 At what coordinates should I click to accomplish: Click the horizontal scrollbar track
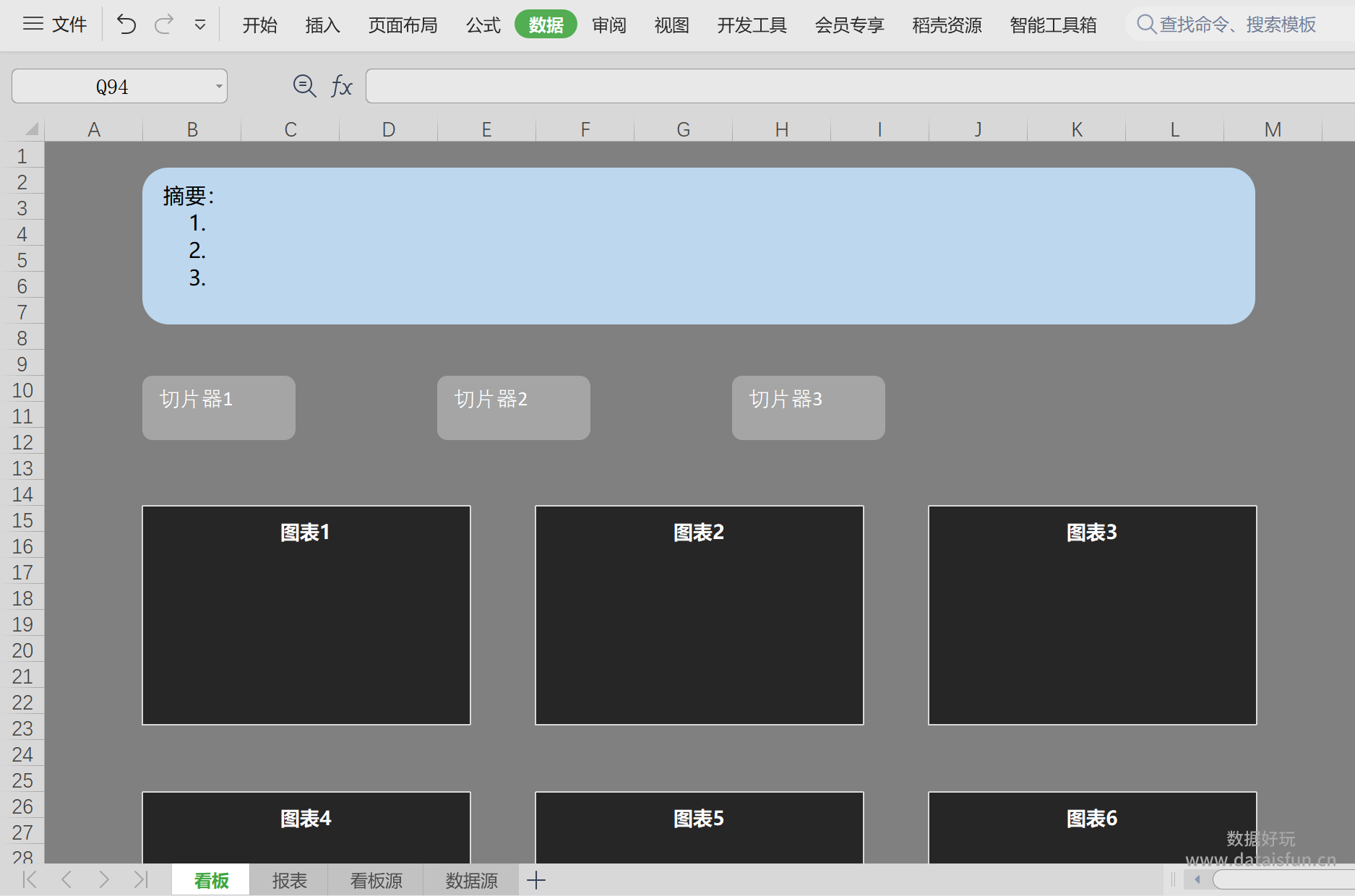click(x=1283, y=879)
